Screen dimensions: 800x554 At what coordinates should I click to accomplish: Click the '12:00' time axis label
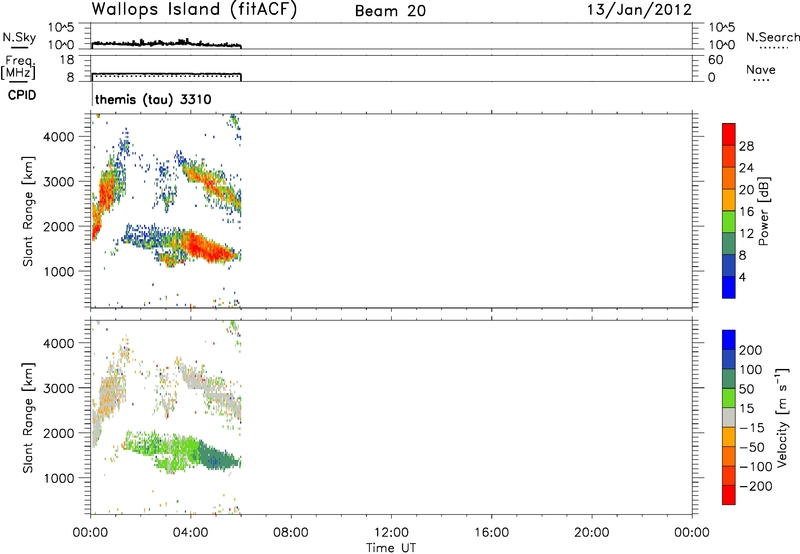pos(391,533)
